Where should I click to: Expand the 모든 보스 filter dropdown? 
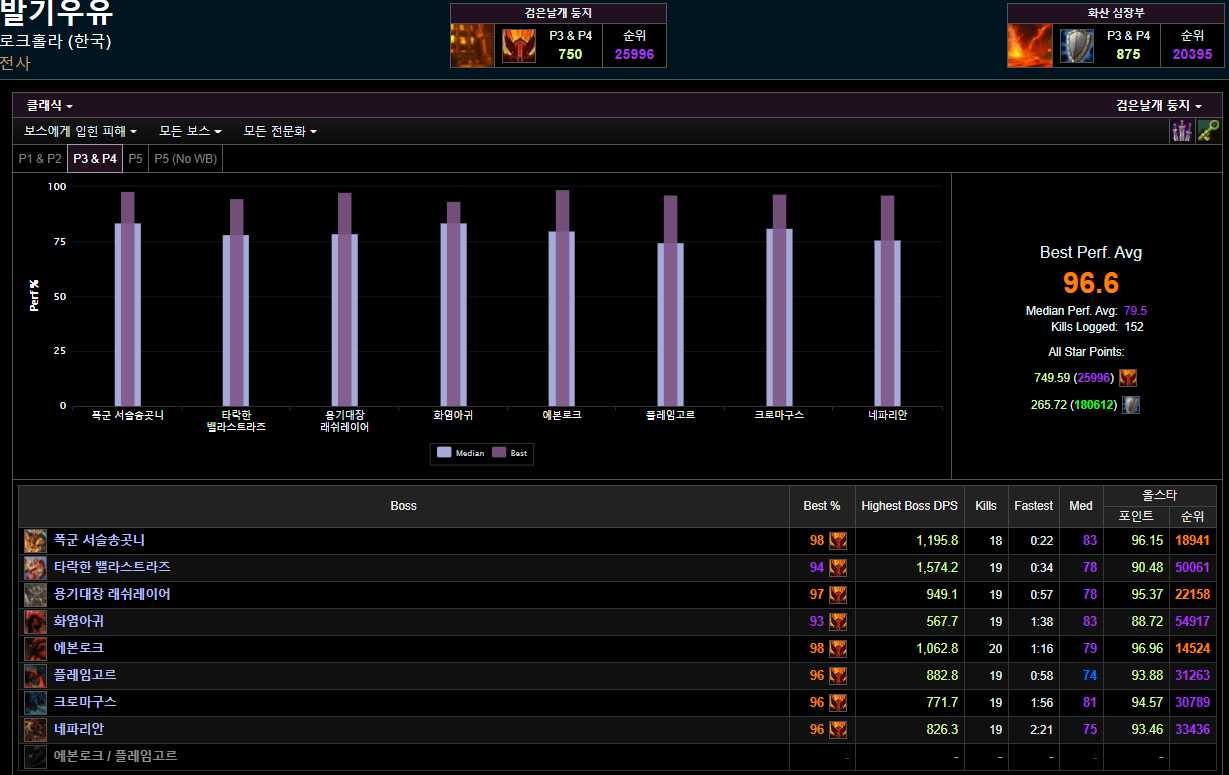click(190, 131)
